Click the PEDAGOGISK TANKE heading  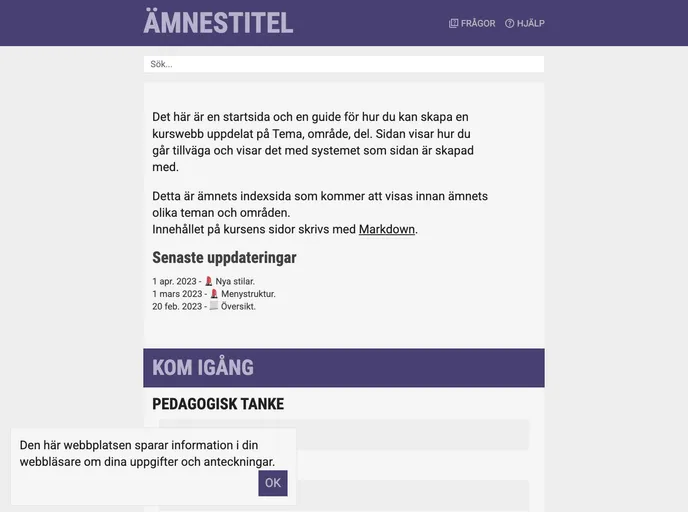tap(218, 404)
